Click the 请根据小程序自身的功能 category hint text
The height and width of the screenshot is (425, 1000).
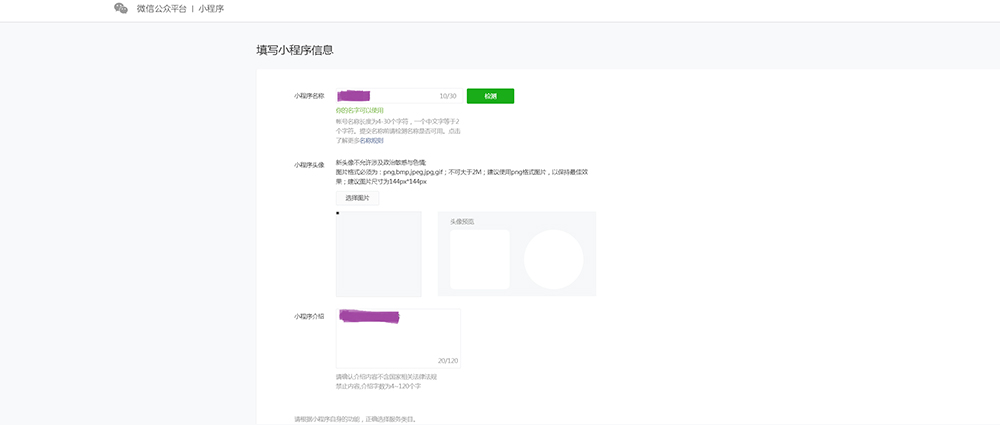(355, 418)
